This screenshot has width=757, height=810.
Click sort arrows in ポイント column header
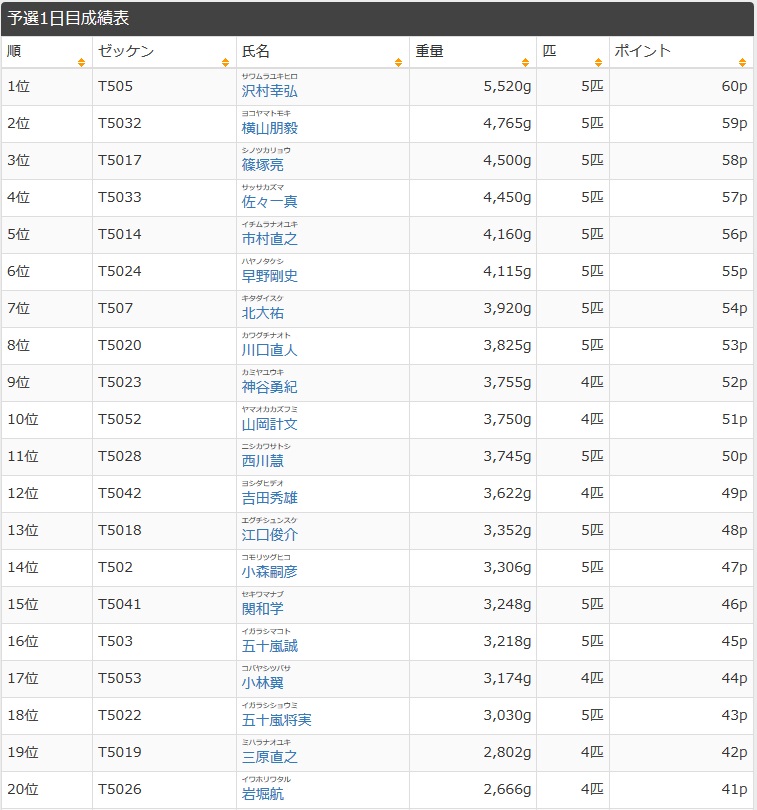(x=743, y=63)
